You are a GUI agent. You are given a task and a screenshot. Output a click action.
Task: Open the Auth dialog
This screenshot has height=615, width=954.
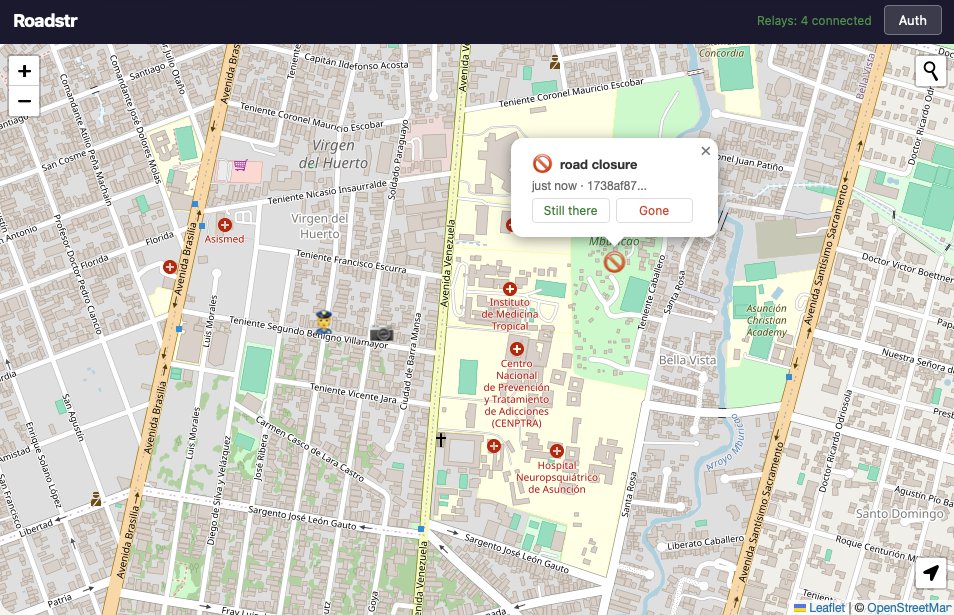(913, 20)
